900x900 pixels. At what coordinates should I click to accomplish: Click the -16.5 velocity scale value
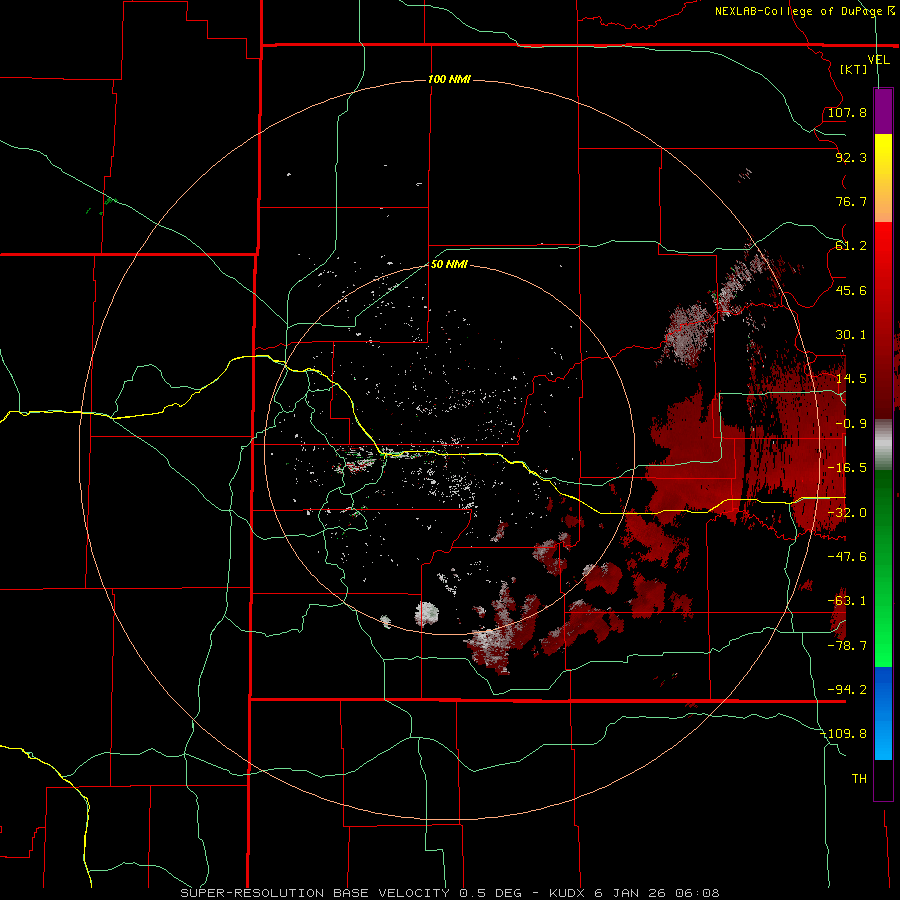pyautogui.click(x=847, y=468)
